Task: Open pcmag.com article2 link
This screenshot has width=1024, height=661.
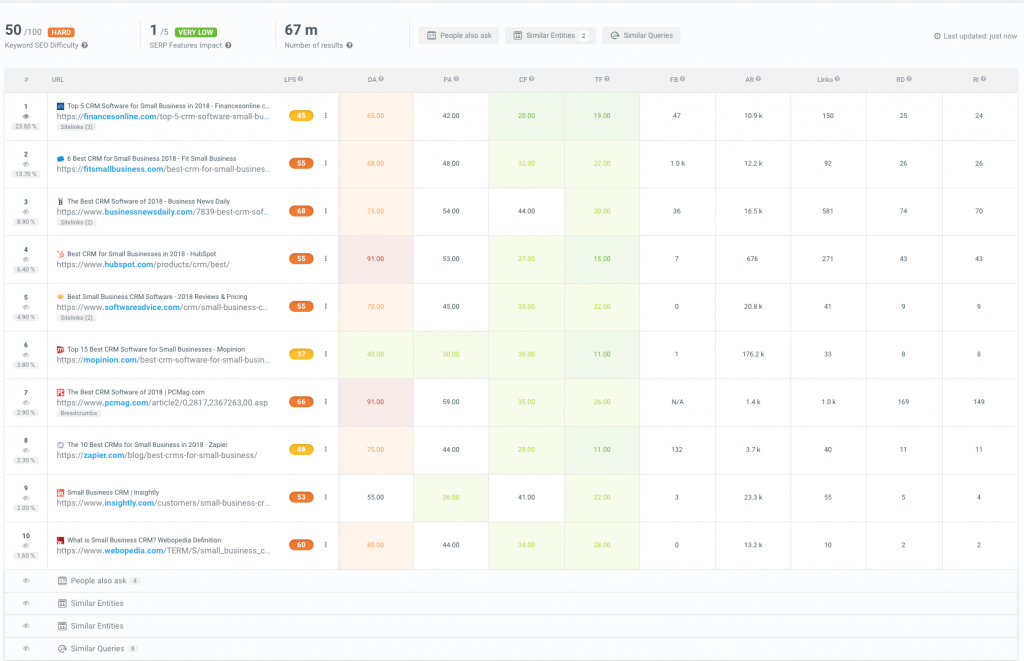Action: [x=162, y=402]
